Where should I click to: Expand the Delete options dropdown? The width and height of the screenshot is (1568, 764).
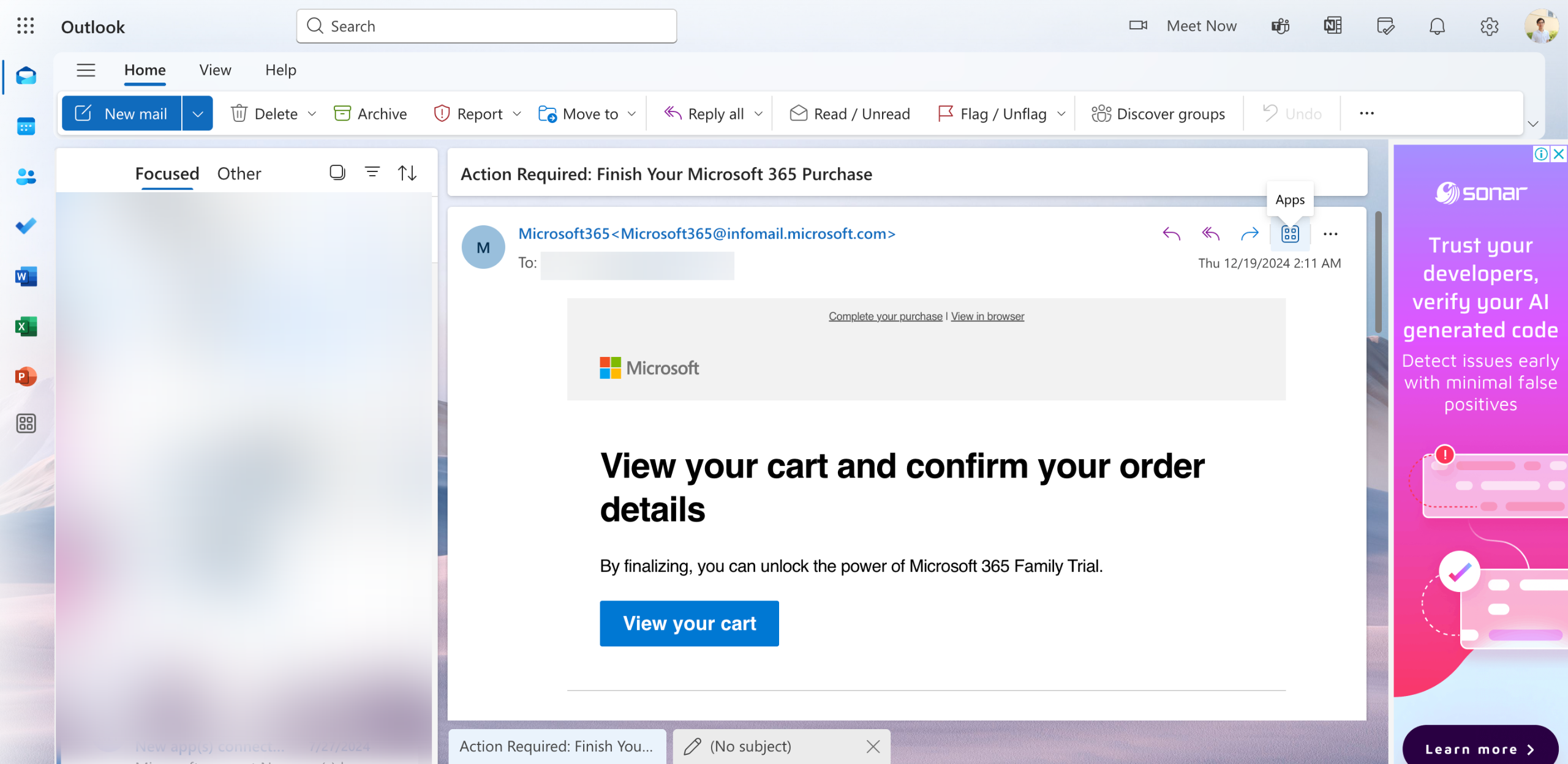[x=312, y=114]
